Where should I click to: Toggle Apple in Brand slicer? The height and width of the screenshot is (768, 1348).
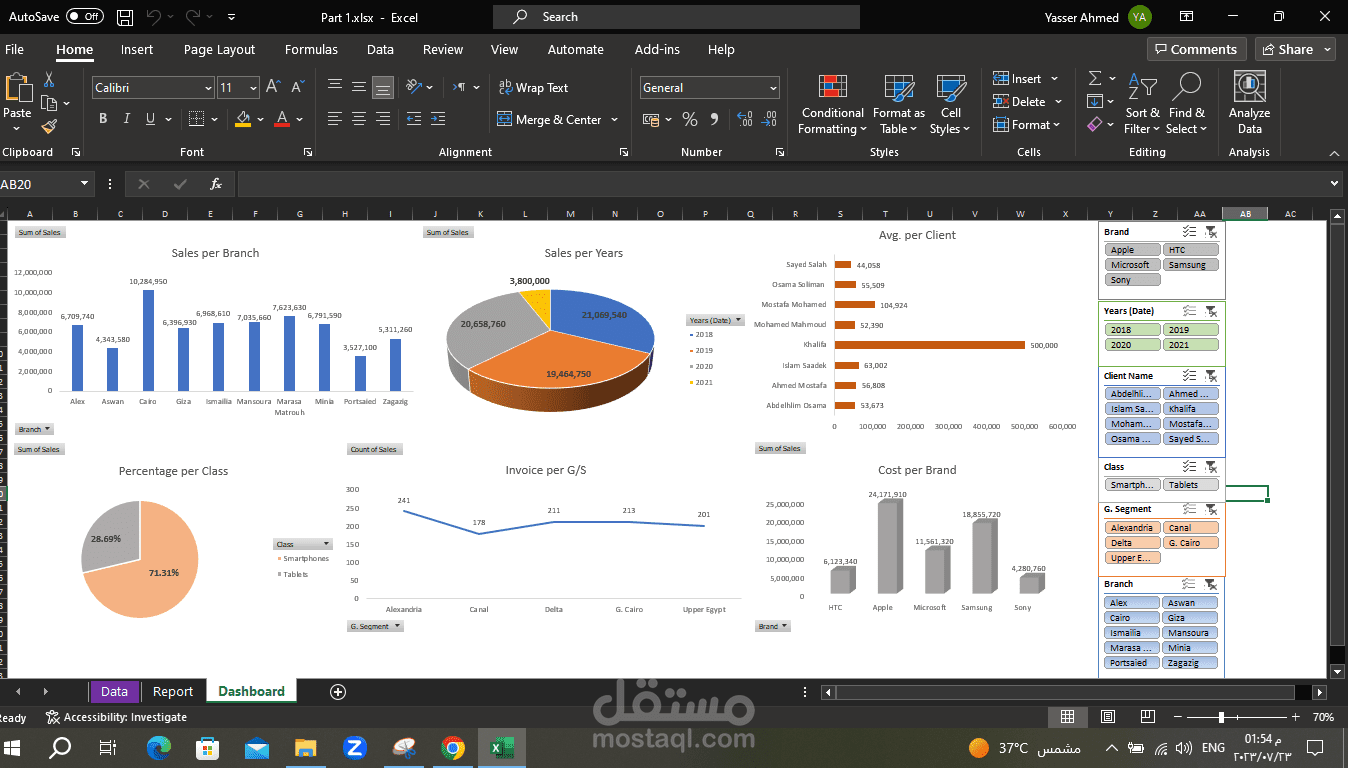[x=1133, y=250]
